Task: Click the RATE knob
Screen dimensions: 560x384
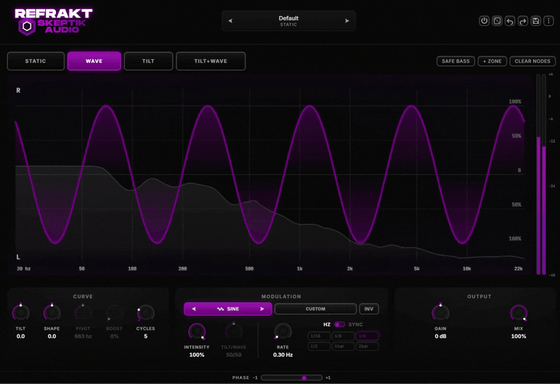Action: [283, 331]
